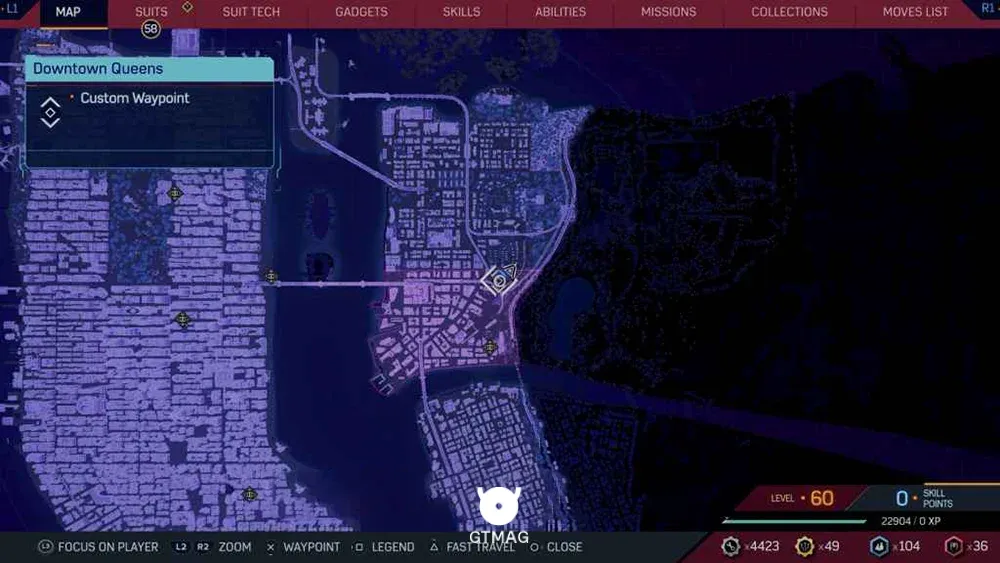
Task: Click the map marker at the bridge's Manhattan end
Action: coord(271,277)
